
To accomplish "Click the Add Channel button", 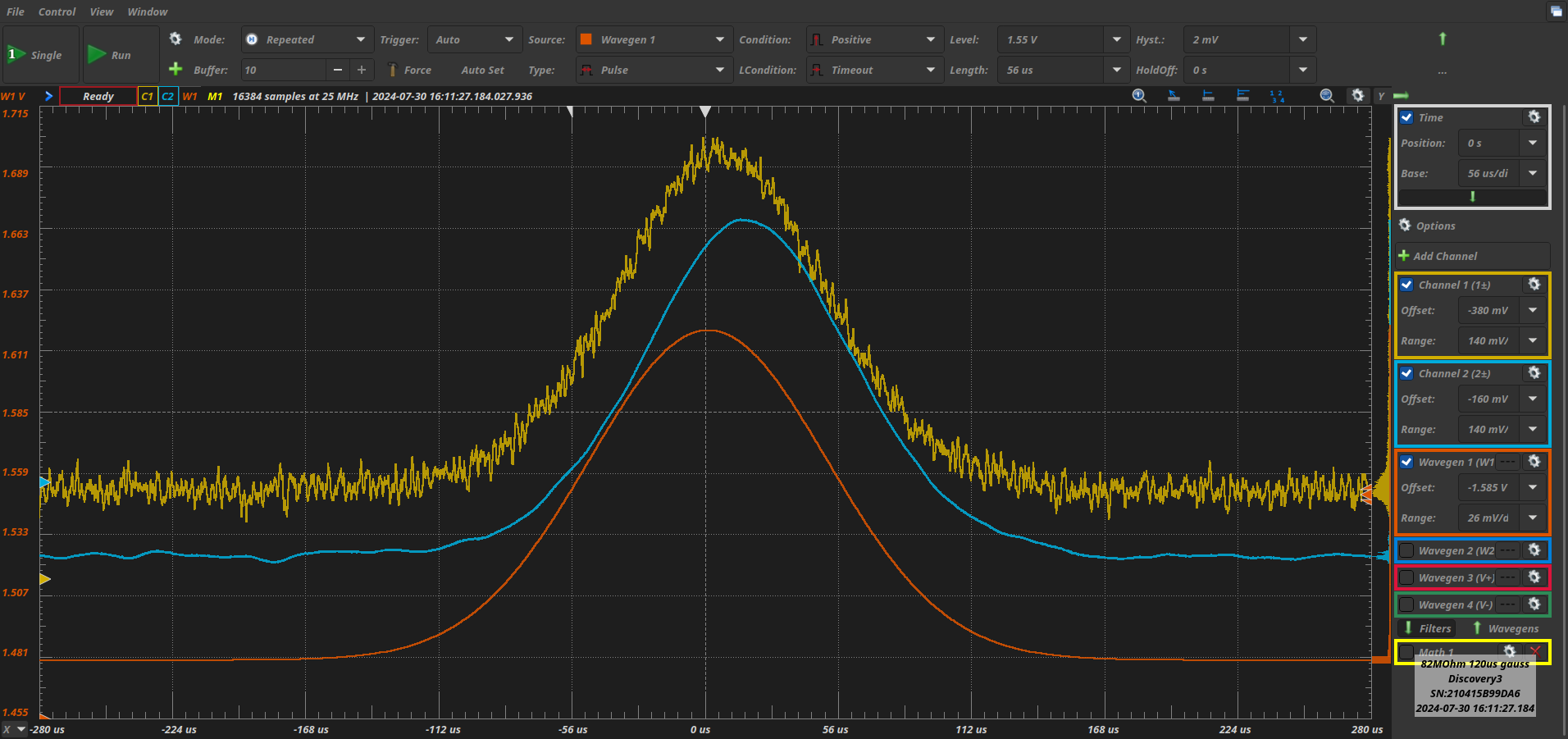I will [1473, 256].
